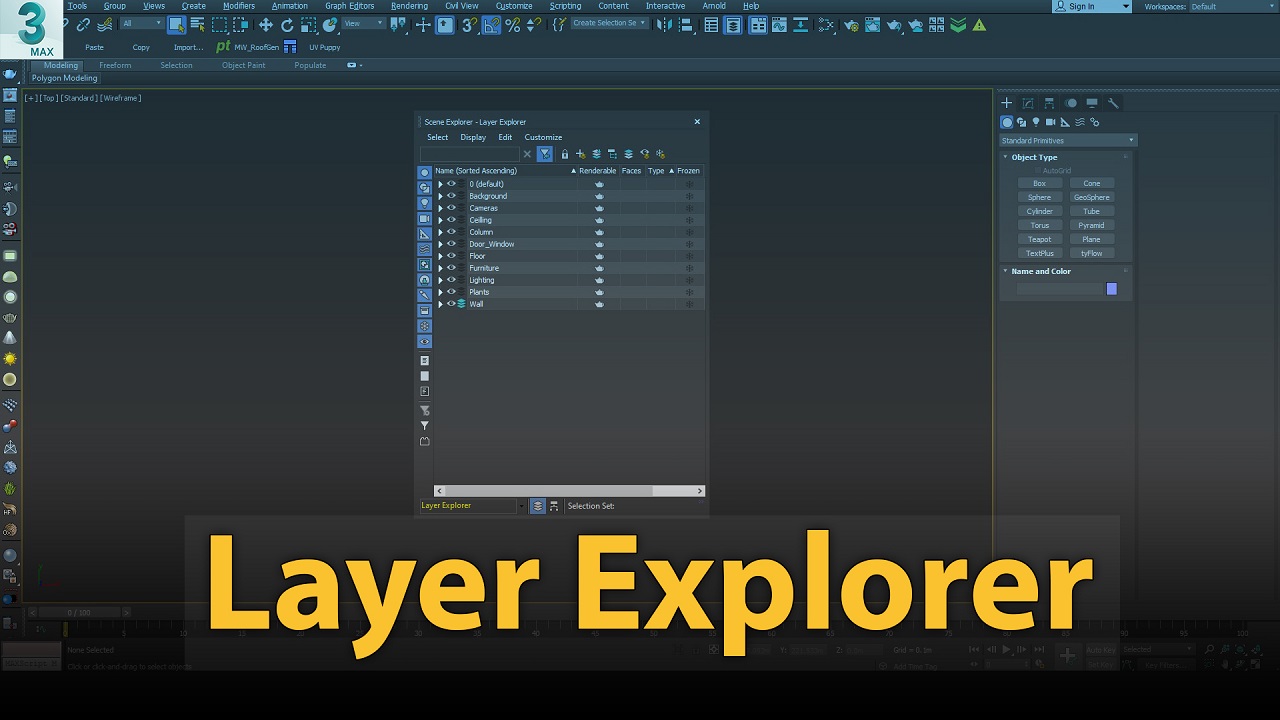The height and width of the screenshot is (720, 1280).
Task: Open the Display menu in Layer Explorer
Action: (473, 138)
